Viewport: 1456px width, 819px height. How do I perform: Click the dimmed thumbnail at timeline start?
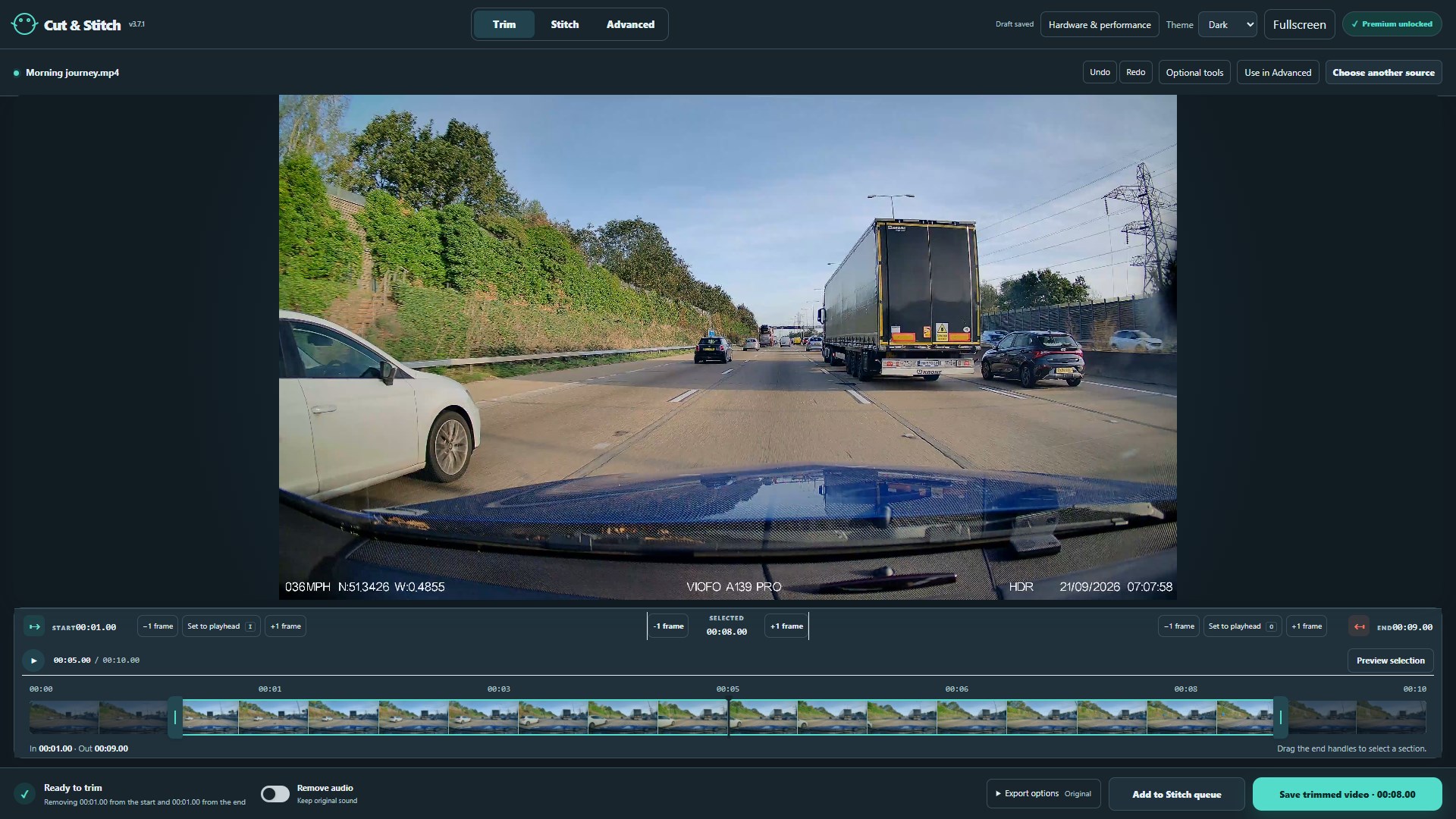(64, 717)
